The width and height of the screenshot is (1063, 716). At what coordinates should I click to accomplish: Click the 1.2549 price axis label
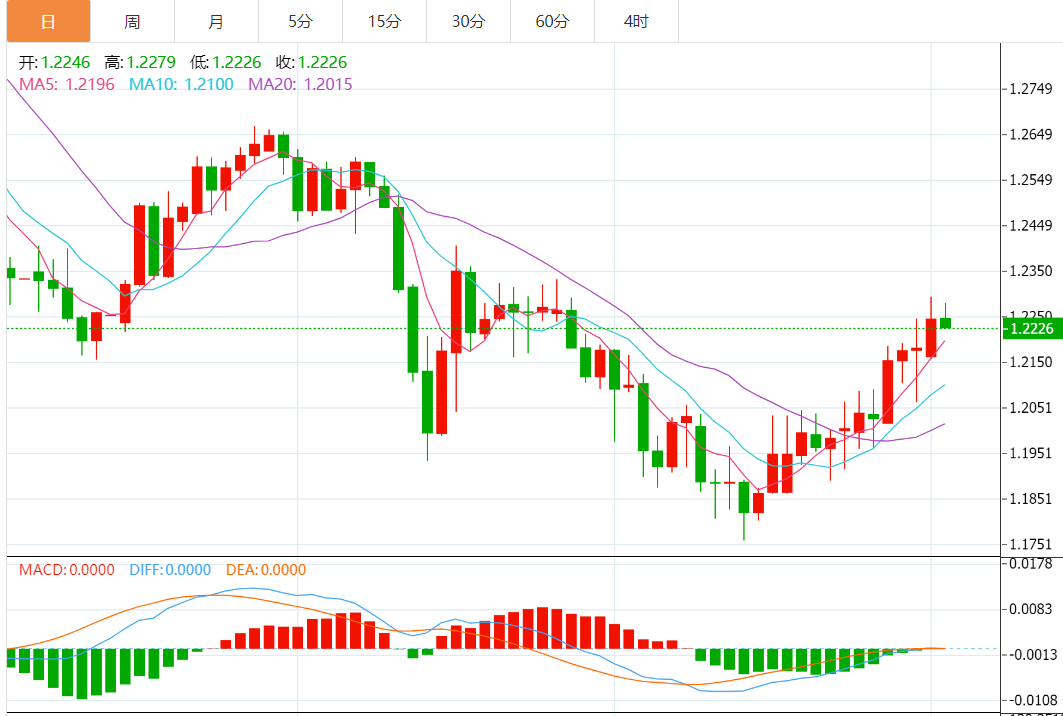click(1030, 180)
